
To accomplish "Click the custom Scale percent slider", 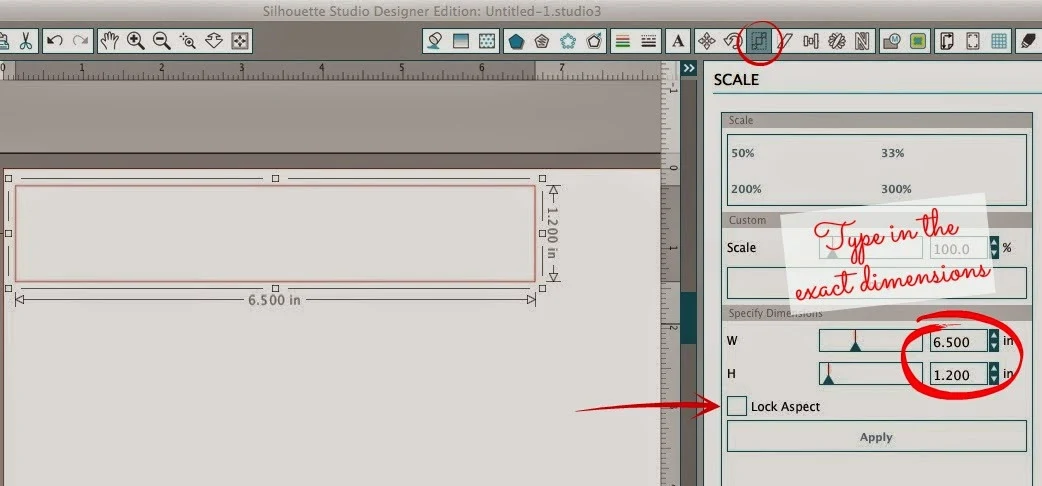I will tap(871, 248).
